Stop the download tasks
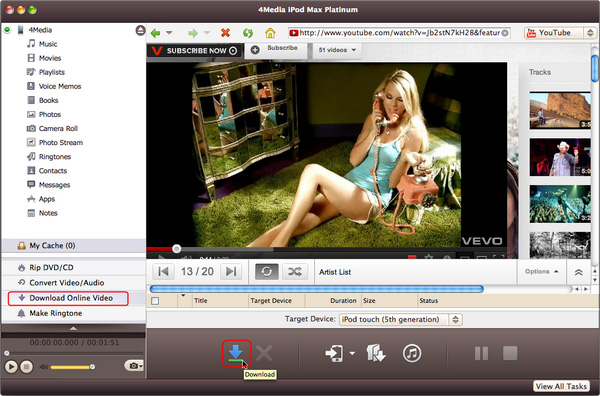 (510, 353)
